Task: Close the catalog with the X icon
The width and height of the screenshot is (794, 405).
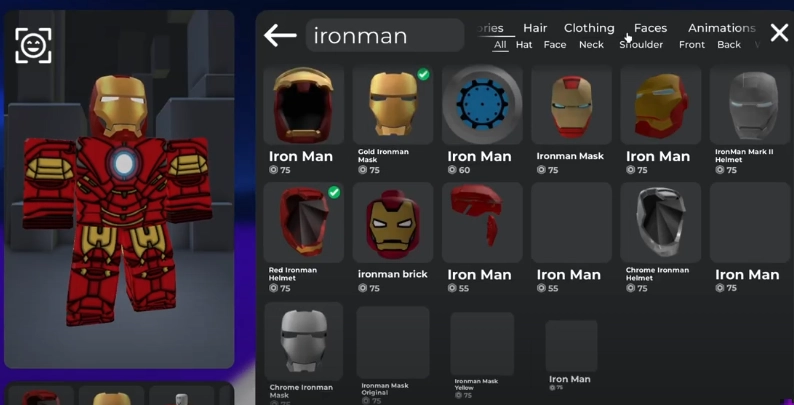Action: coord(779,33)
